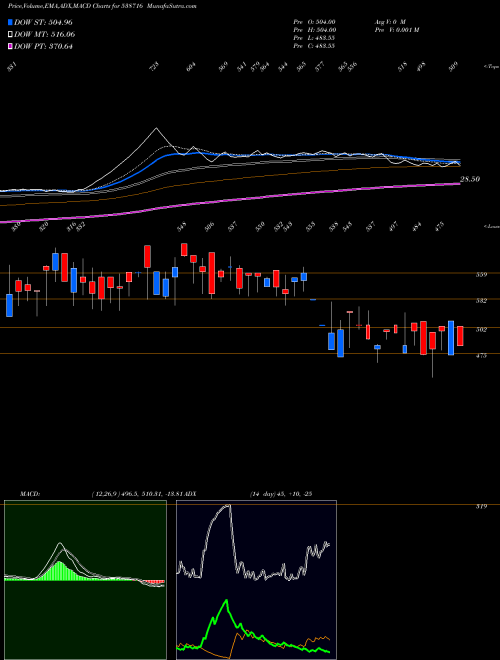500x660 pixels.
Task: Select the 'DOW ST: 504.96' legend label
Action: point(43,22)
